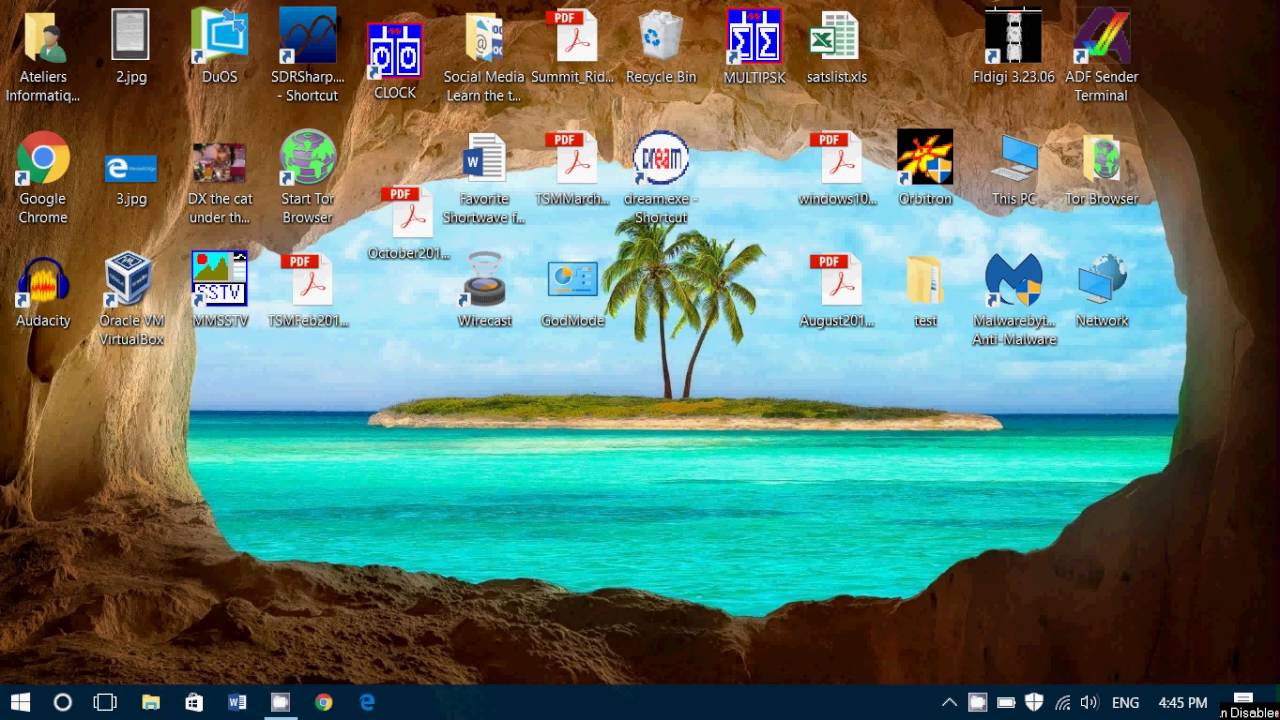The width and height of the screenshot is (1280, 720).
Task: Open the Malwarebytes Anti-Malware shortcut
Action: tap(1014, 280)
